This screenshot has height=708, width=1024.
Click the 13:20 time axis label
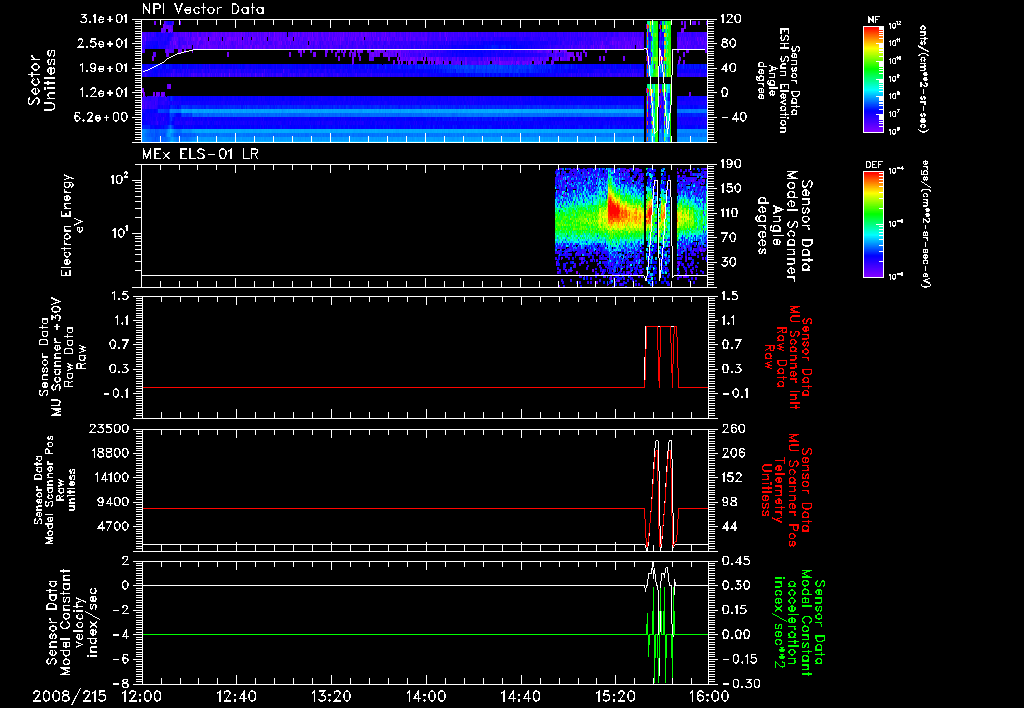(332, 696)
